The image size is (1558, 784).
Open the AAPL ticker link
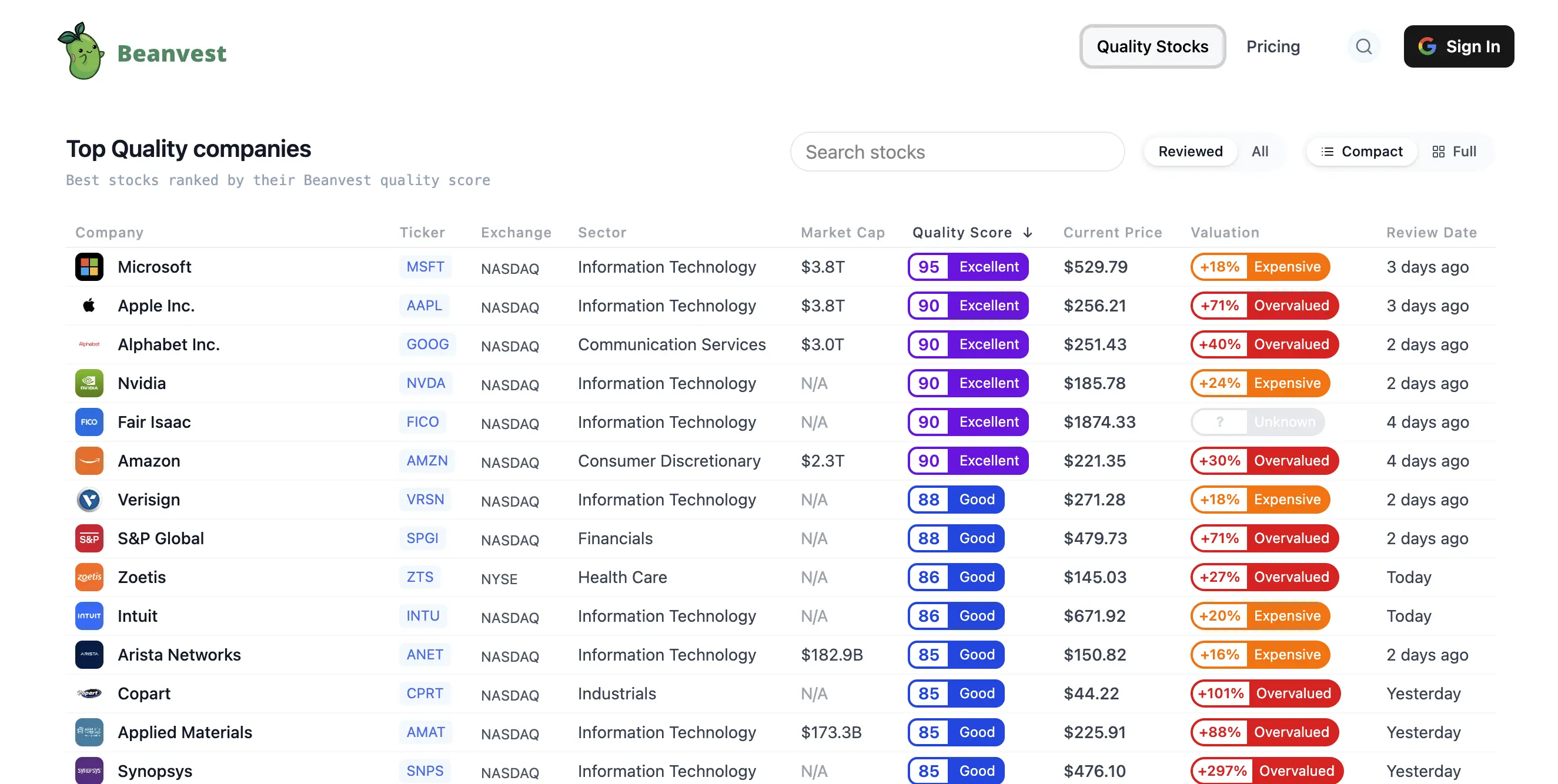tap(424, 305)
